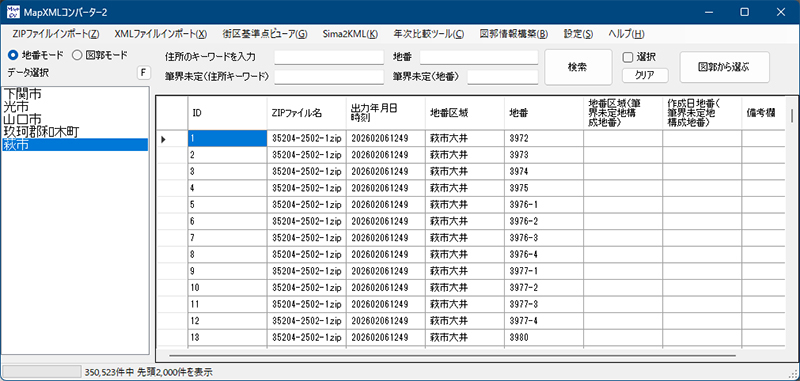Viewport: 800px width, 381px height.
Task: Open the 設定 menu
Action: [578, 34]
